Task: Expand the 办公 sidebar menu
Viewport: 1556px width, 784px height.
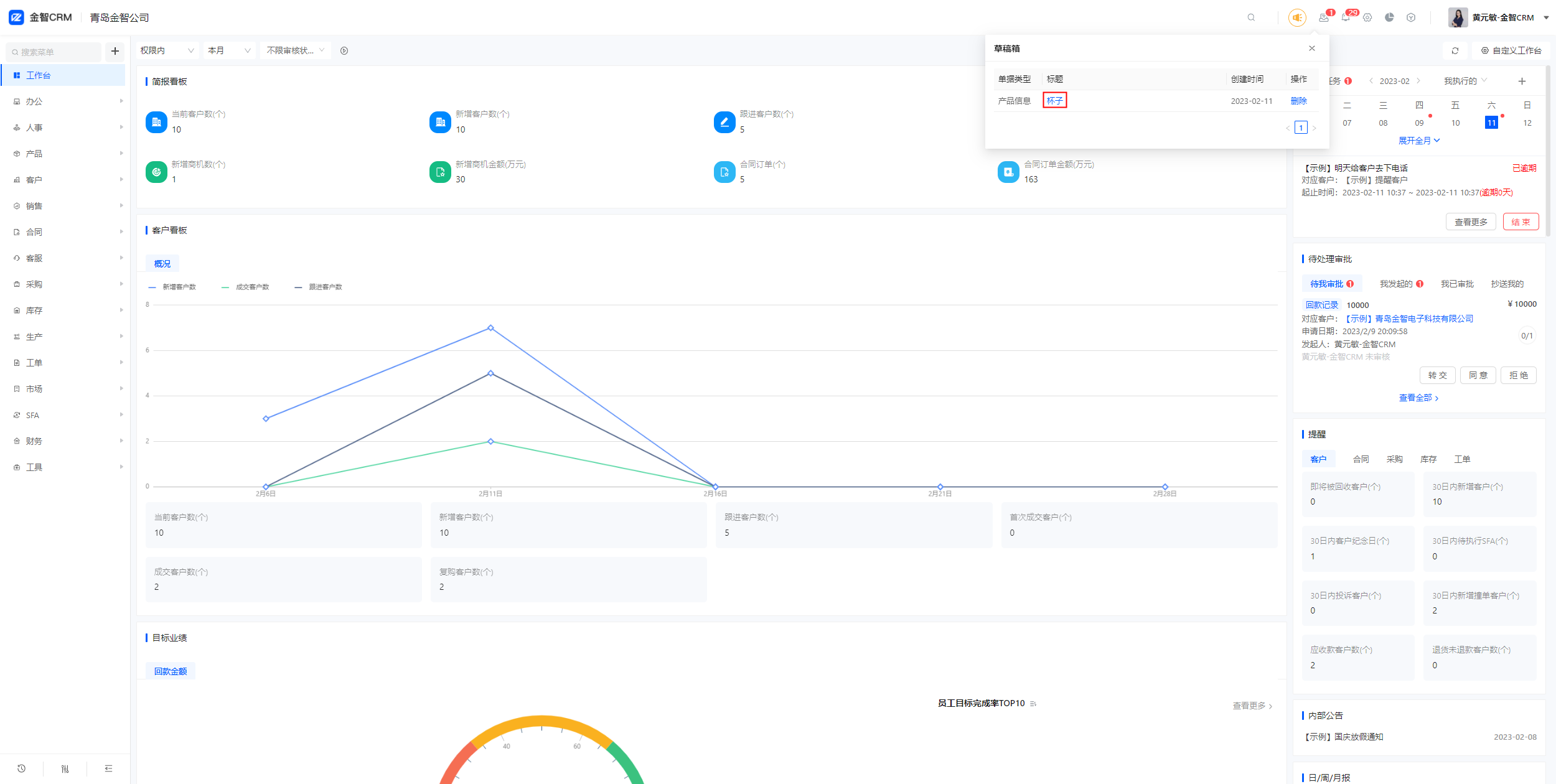Action: click(65, 101)
